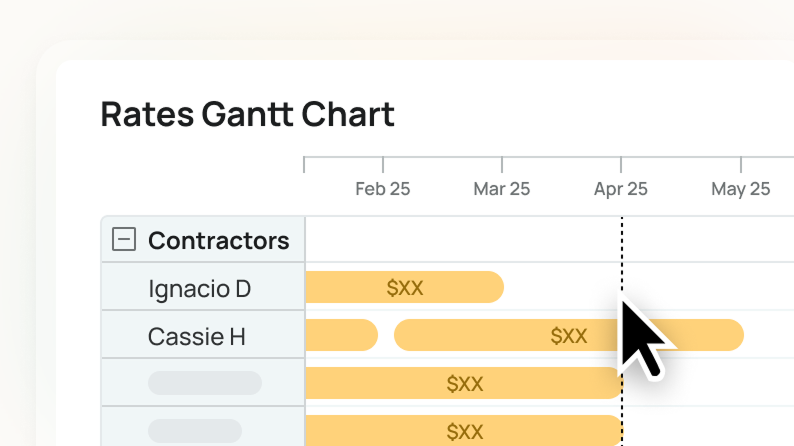This screenshot has height=446, width=794.
Task: Click the Feb 25 timeline label
Action: 382,188
